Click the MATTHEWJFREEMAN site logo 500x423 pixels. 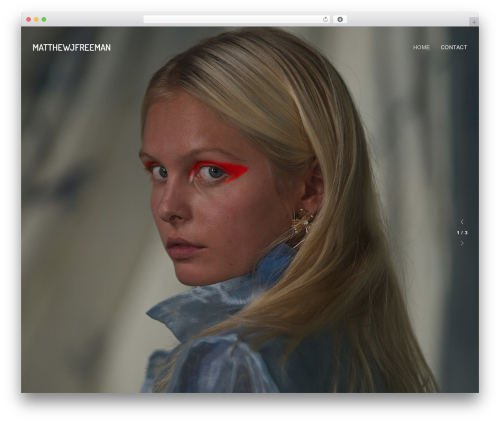click(71, 47)
